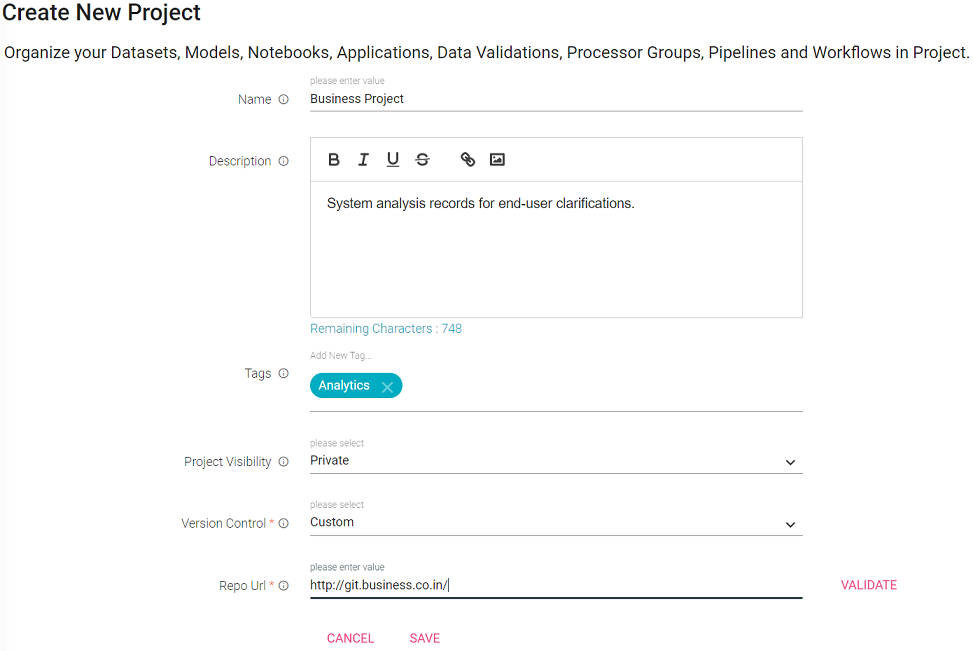The width and height of the screenshot is (973, 651).
Task: Open the Version Control dropdown arrow
Action: click(x=790, y=524)
